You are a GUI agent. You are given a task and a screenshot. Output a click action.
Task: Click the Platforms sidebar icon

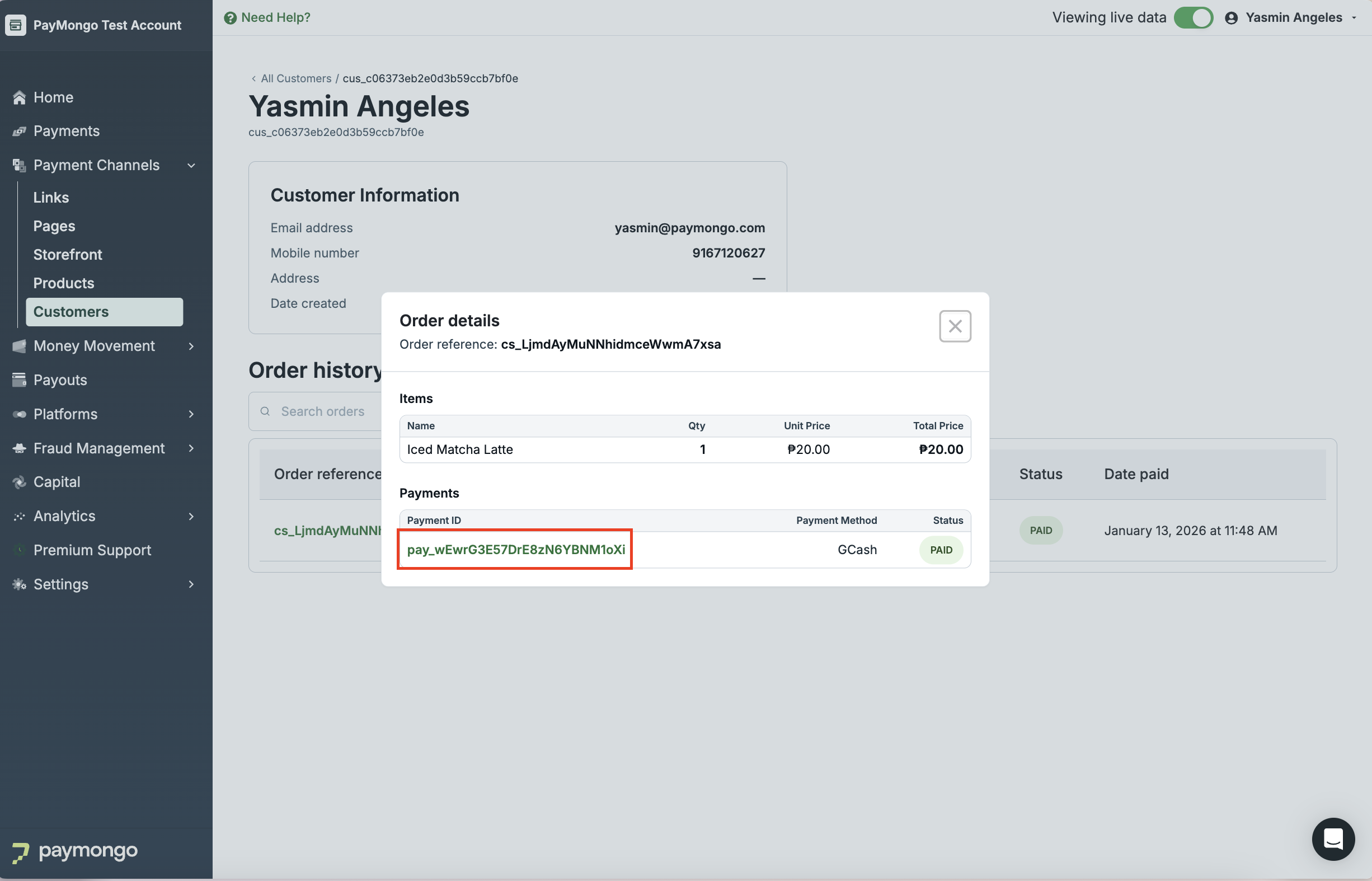20,414
